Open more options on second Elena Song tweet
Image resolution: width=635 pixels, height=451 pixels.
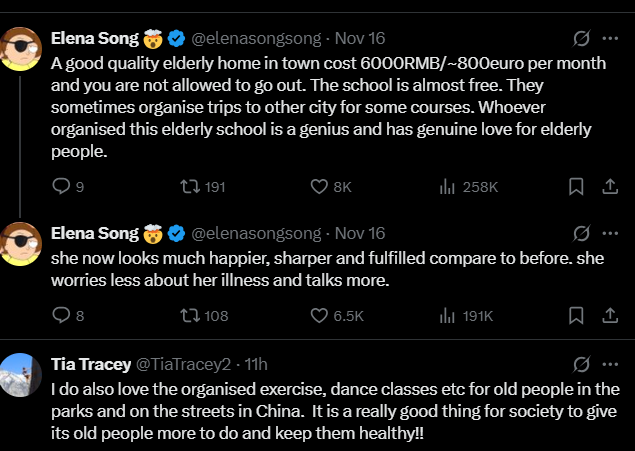pos(609,233)
